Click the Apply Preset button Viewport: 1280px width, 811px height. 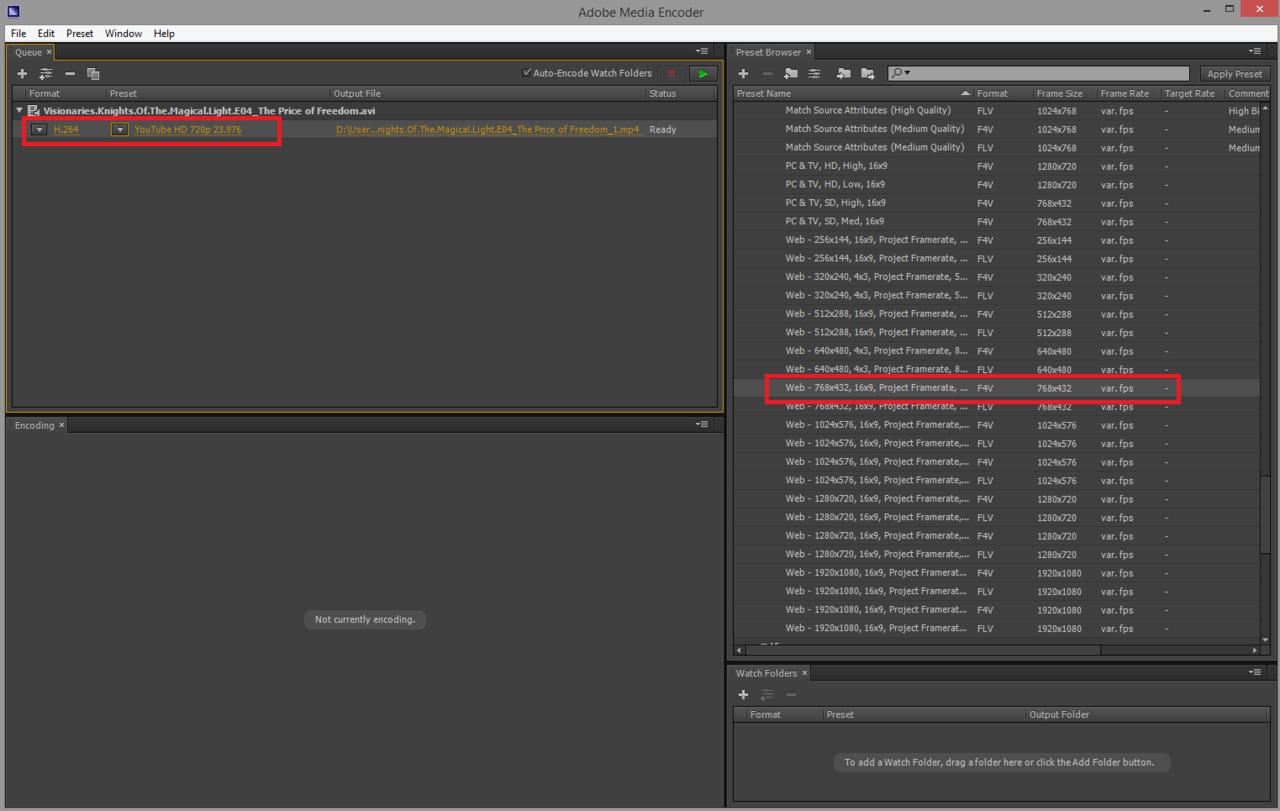click(x=1234, y=74)
